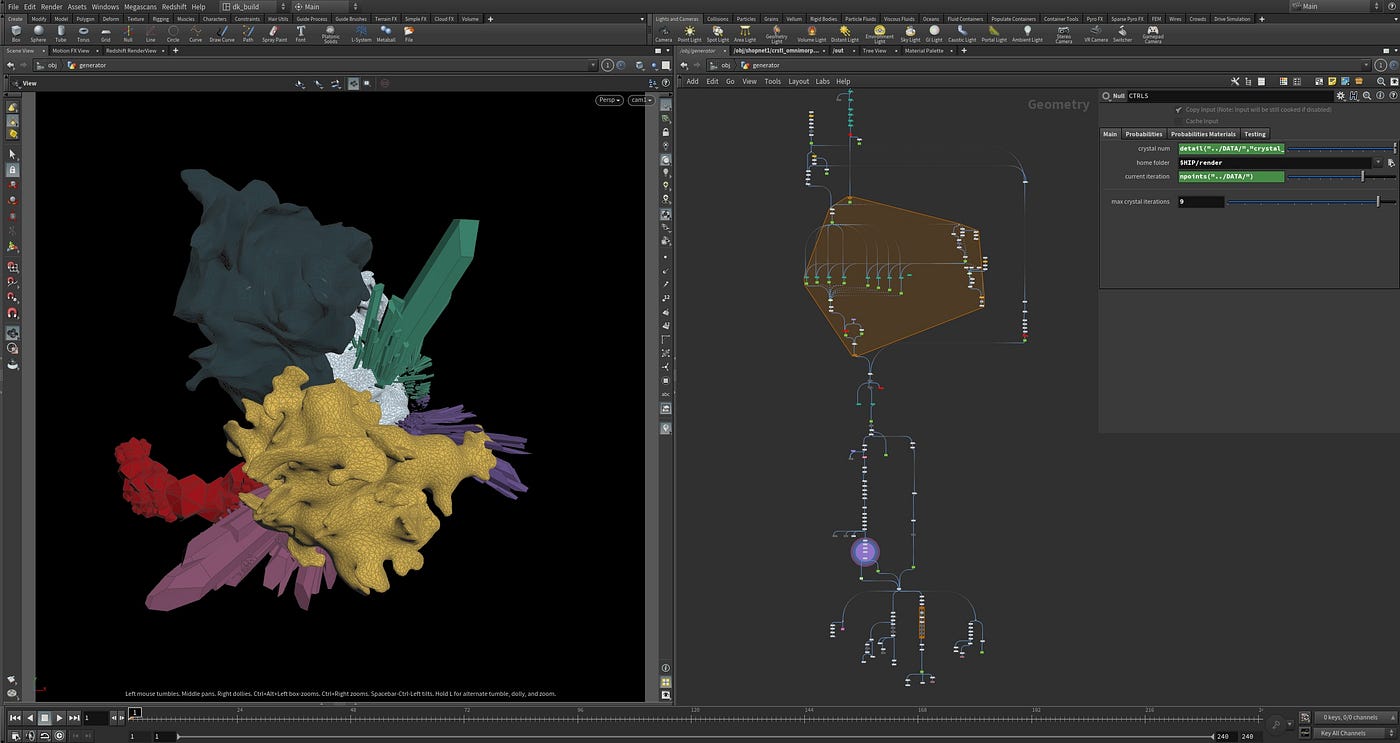Adjust the crystal num slider

tap(1340, 148)
